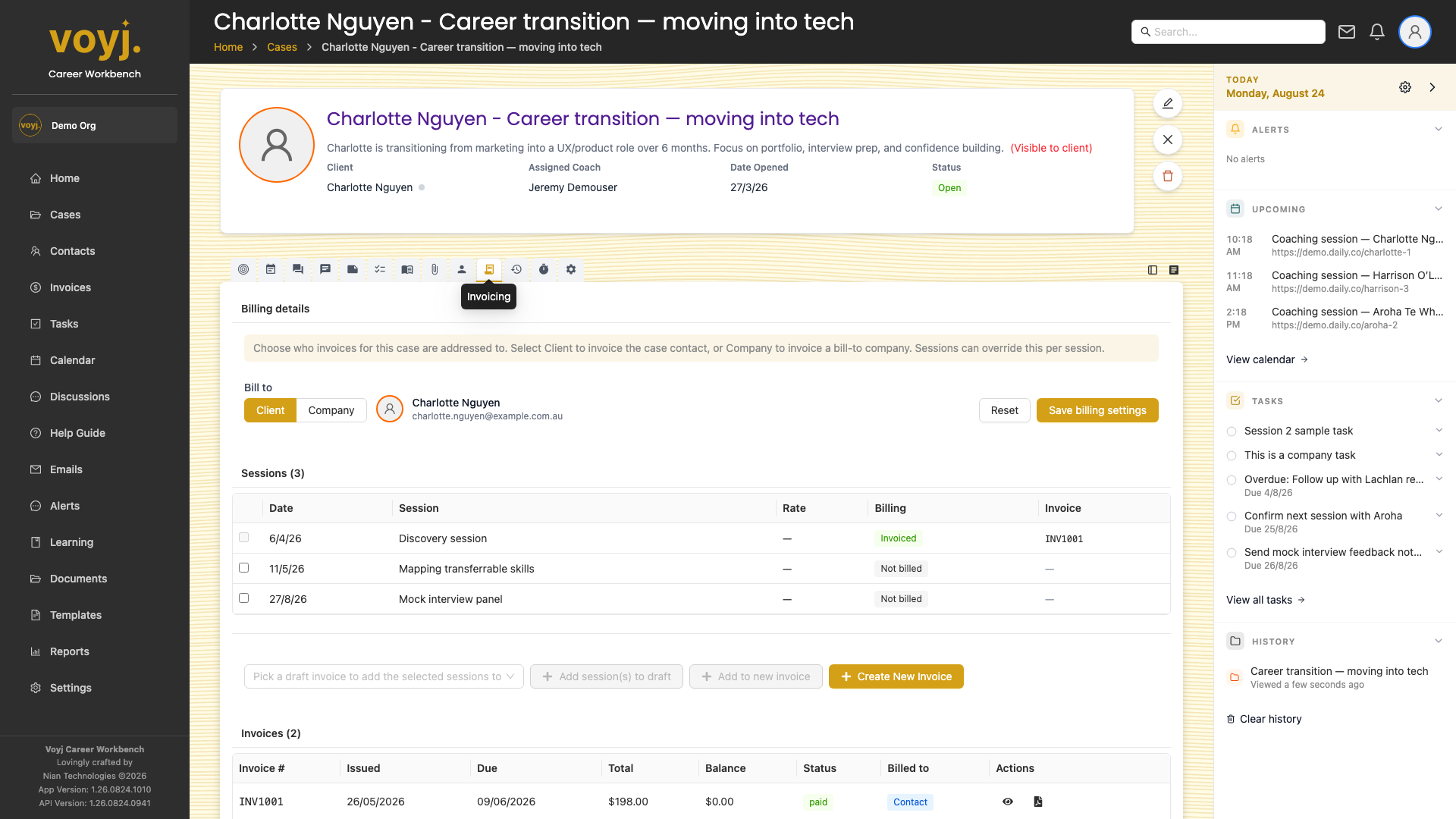The image size is (1456, 819).
Task: Click the red trash delete case button
Action: 1168,176
